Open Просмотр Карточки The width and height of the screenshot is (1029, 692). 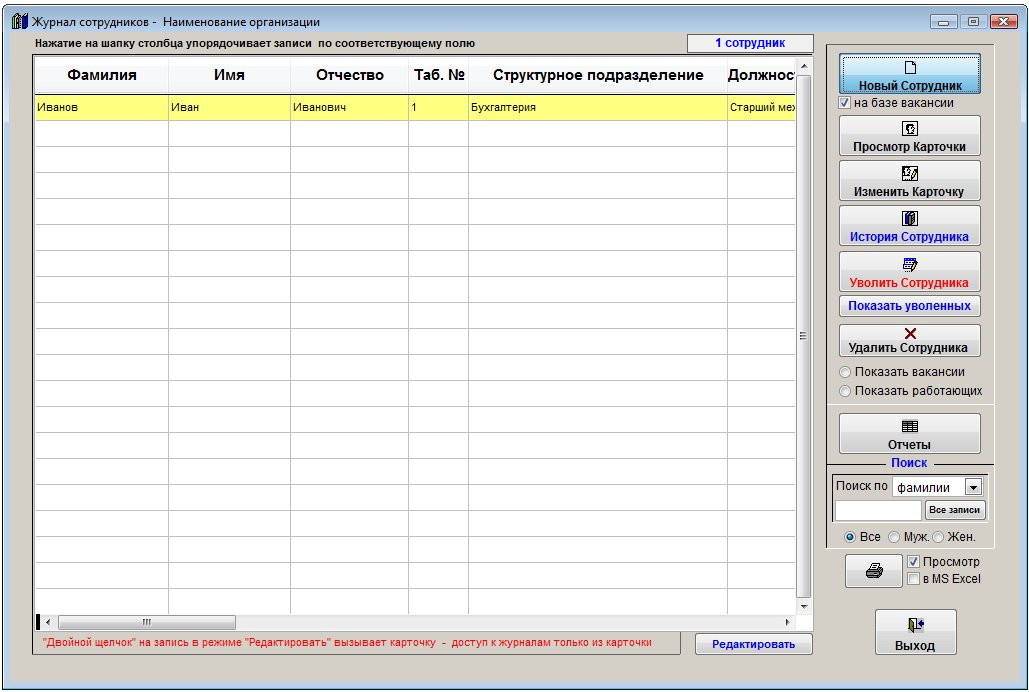pyautogui.click(x=909, y=136)
